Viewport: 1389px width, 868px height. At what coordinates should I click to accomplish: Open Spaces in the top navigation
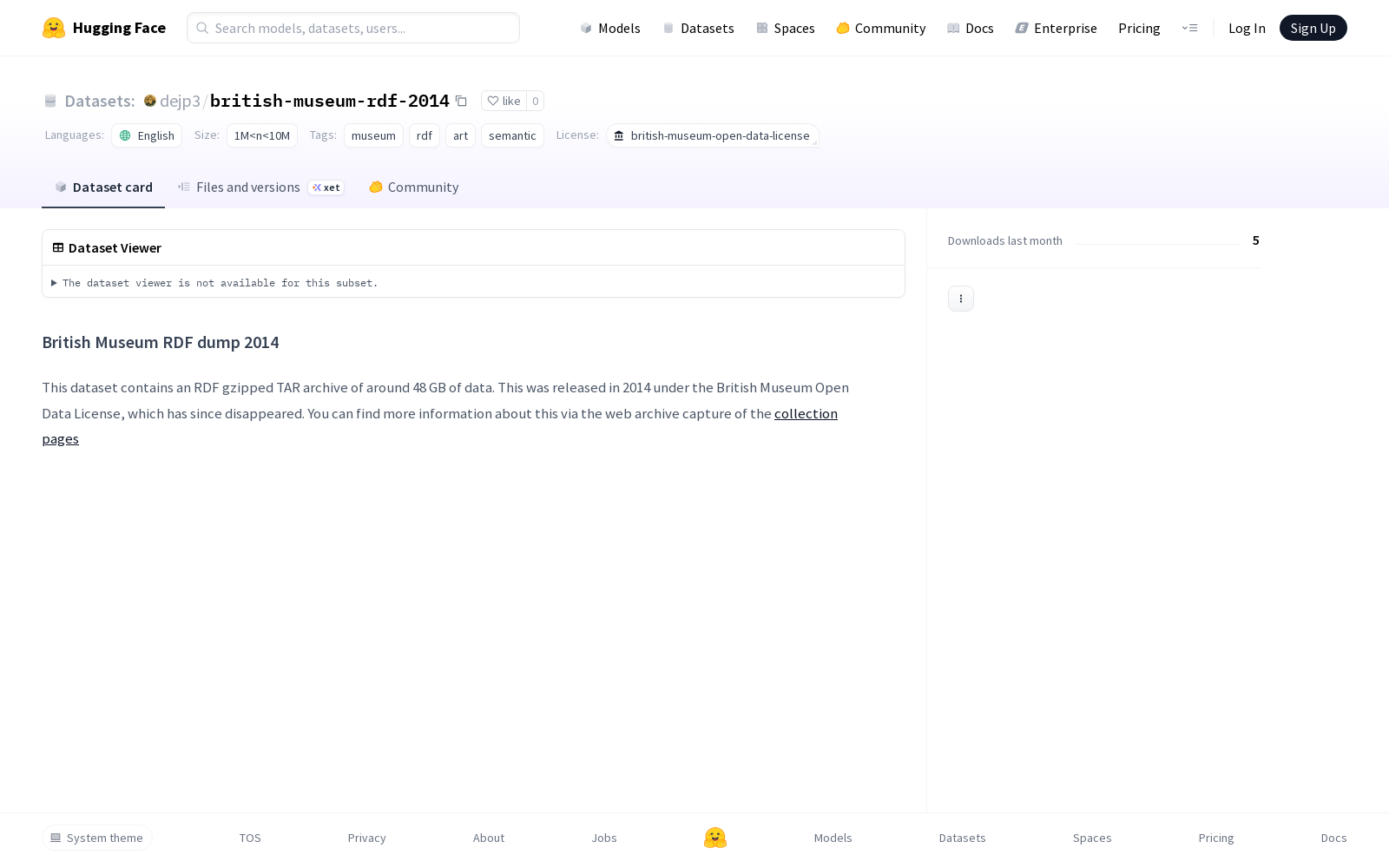click(785, 28)
